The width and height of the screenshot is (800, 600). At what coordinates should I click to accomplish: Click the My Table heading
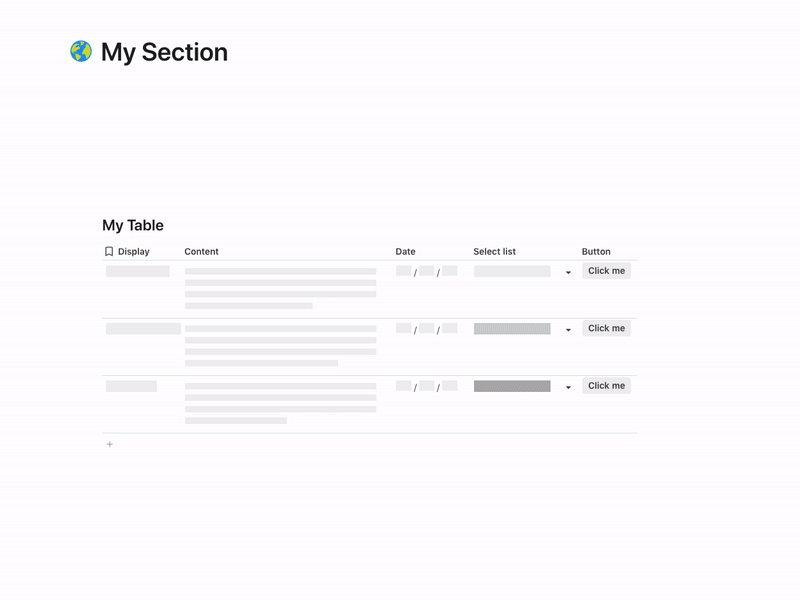(x=133, y=225)
